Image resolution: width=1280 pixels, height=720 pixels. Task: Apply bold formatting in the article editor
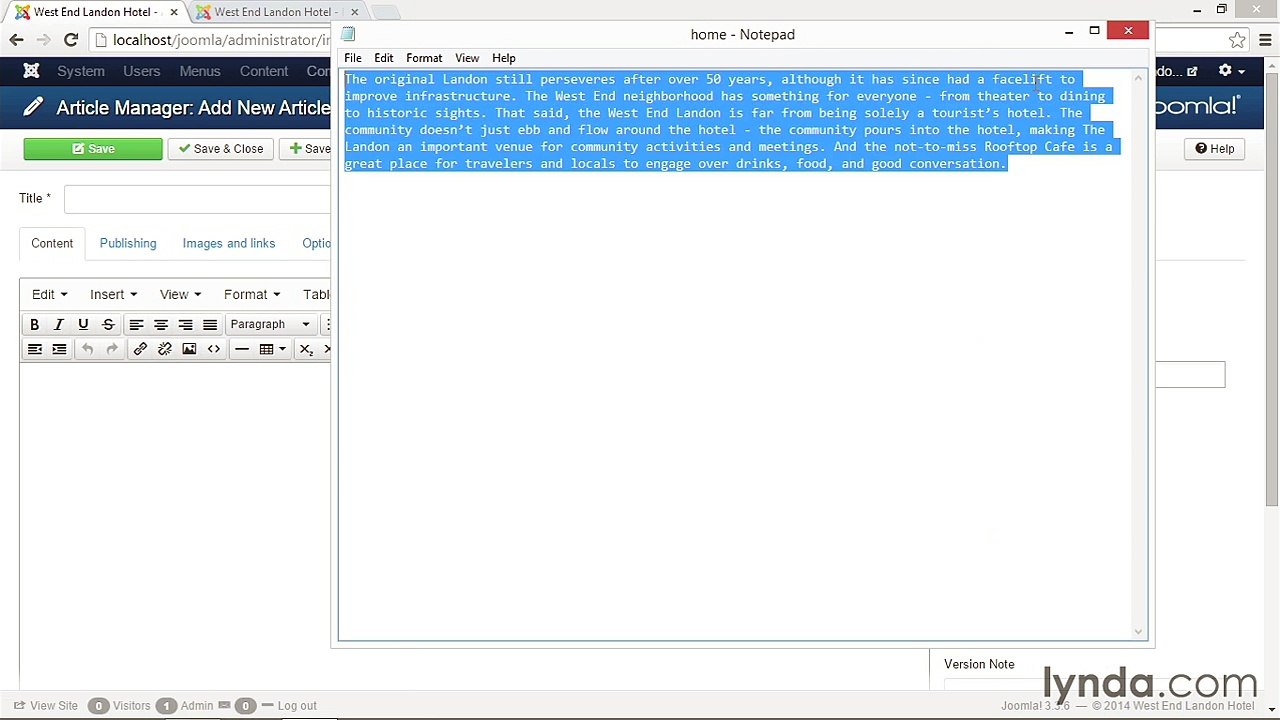pos(34,324)
